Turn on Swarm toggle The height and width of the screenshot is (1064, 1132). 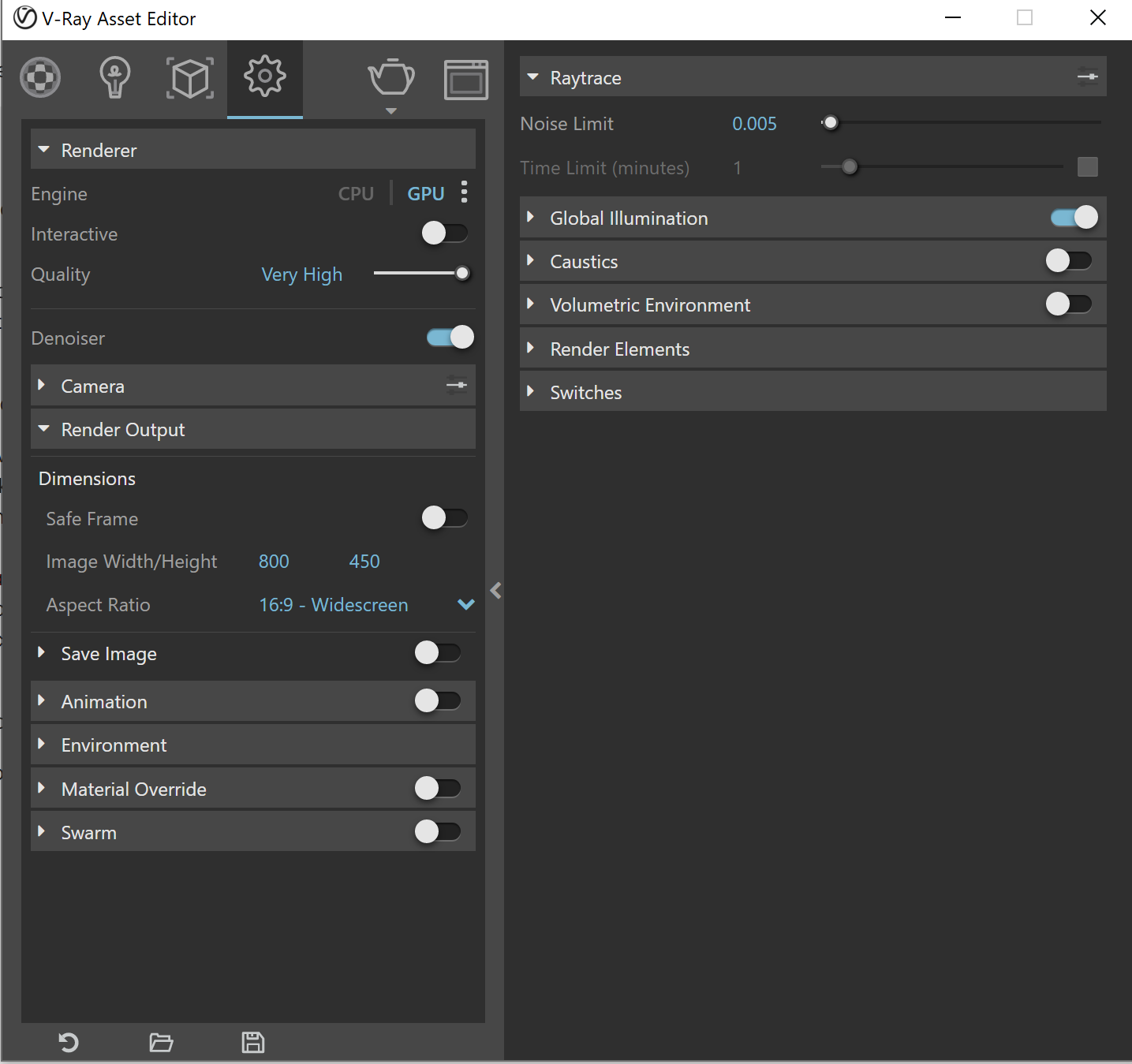pos(438,831)
